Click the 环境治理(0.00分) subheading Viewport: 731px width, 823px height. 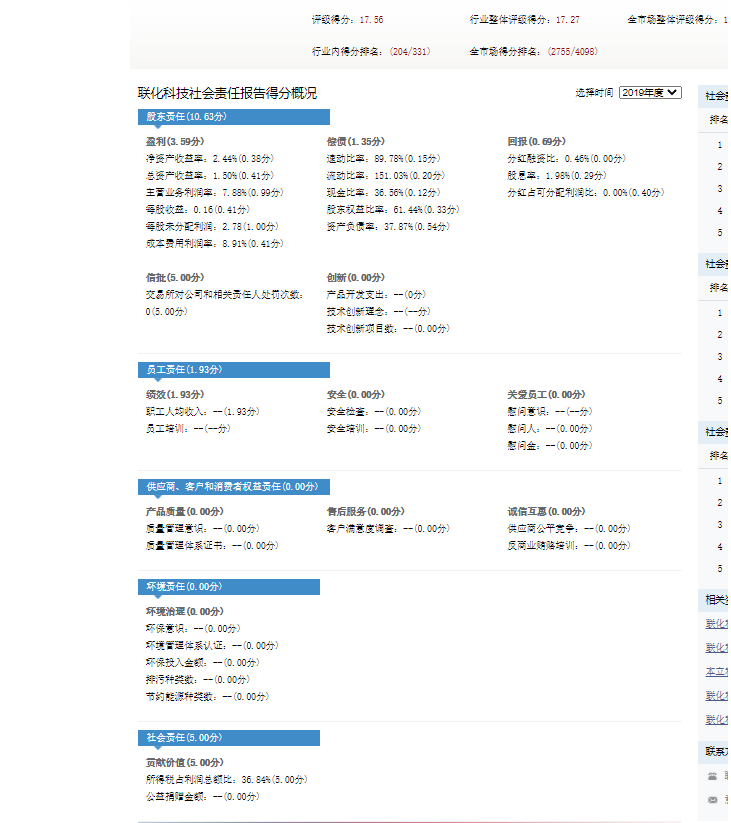[x=185, y=611]
